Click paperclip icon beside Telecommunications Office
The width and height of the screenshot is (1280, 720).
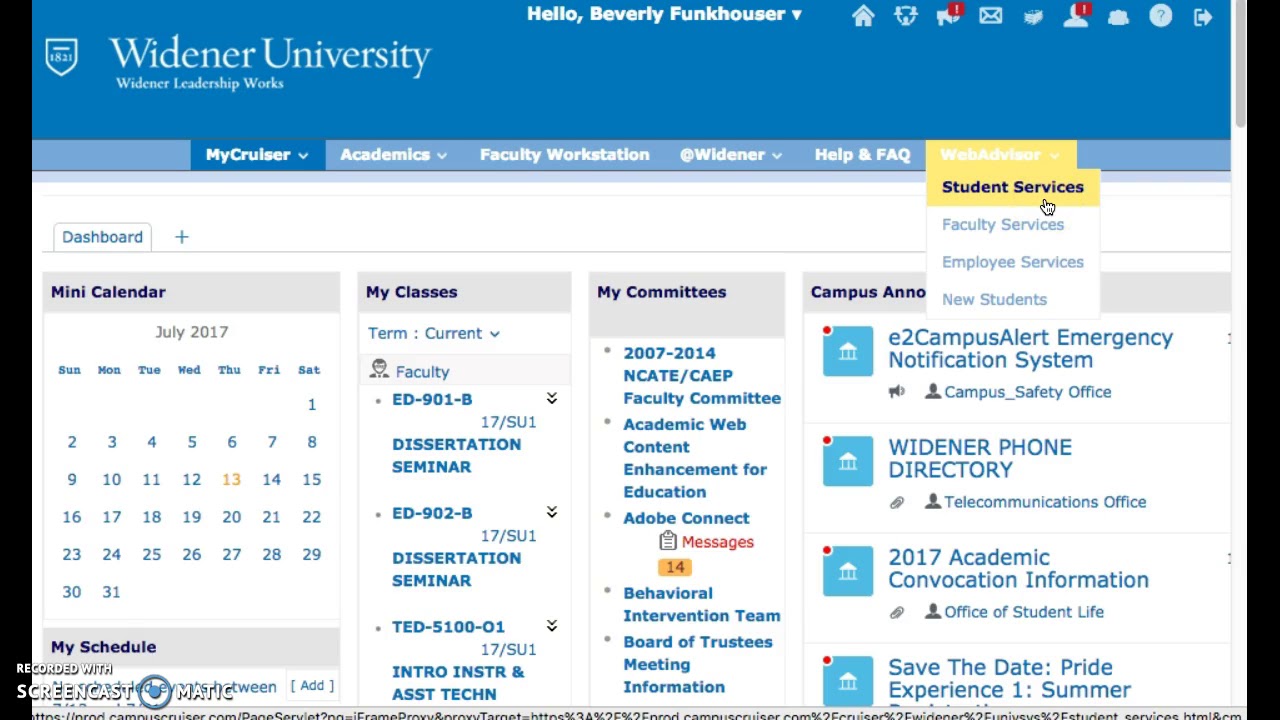897,502
